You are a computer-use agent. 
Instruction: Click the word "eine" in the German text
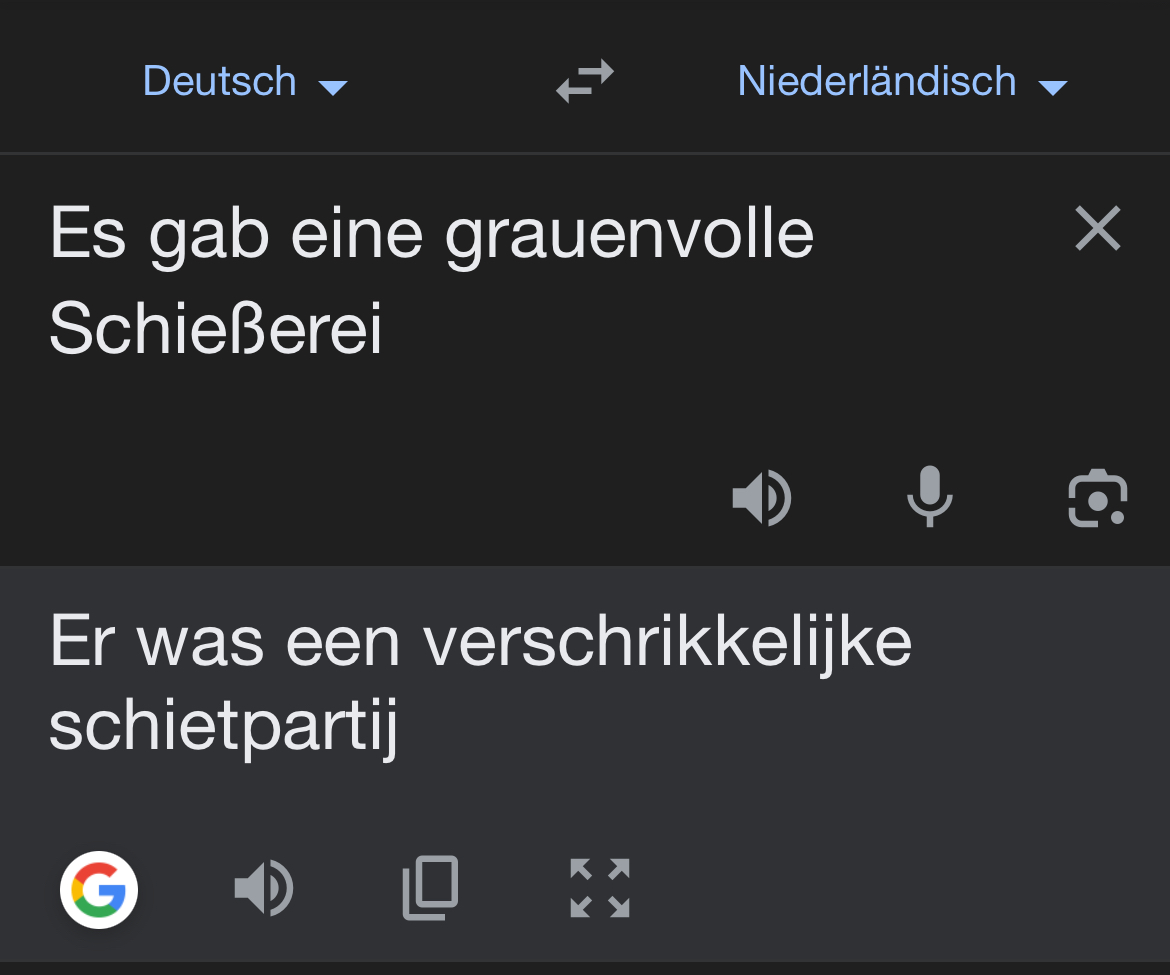pos(356,234)
